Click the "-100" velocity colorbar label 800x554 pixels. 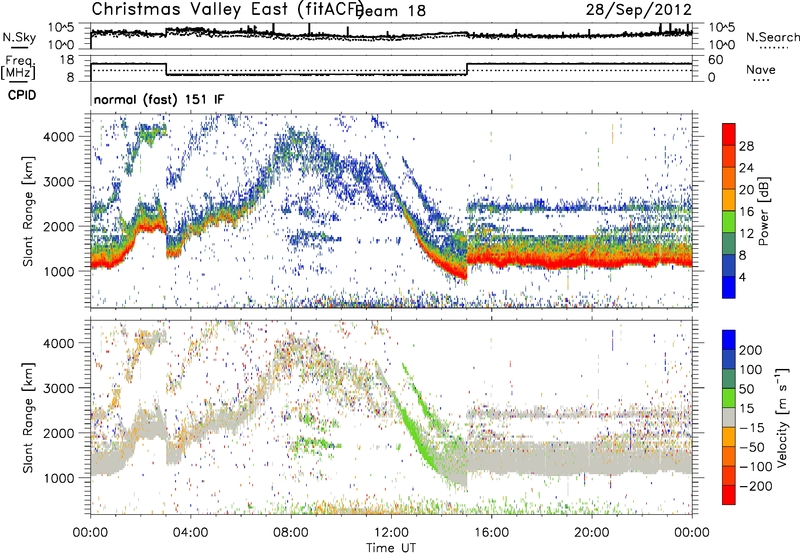point(756,467)
